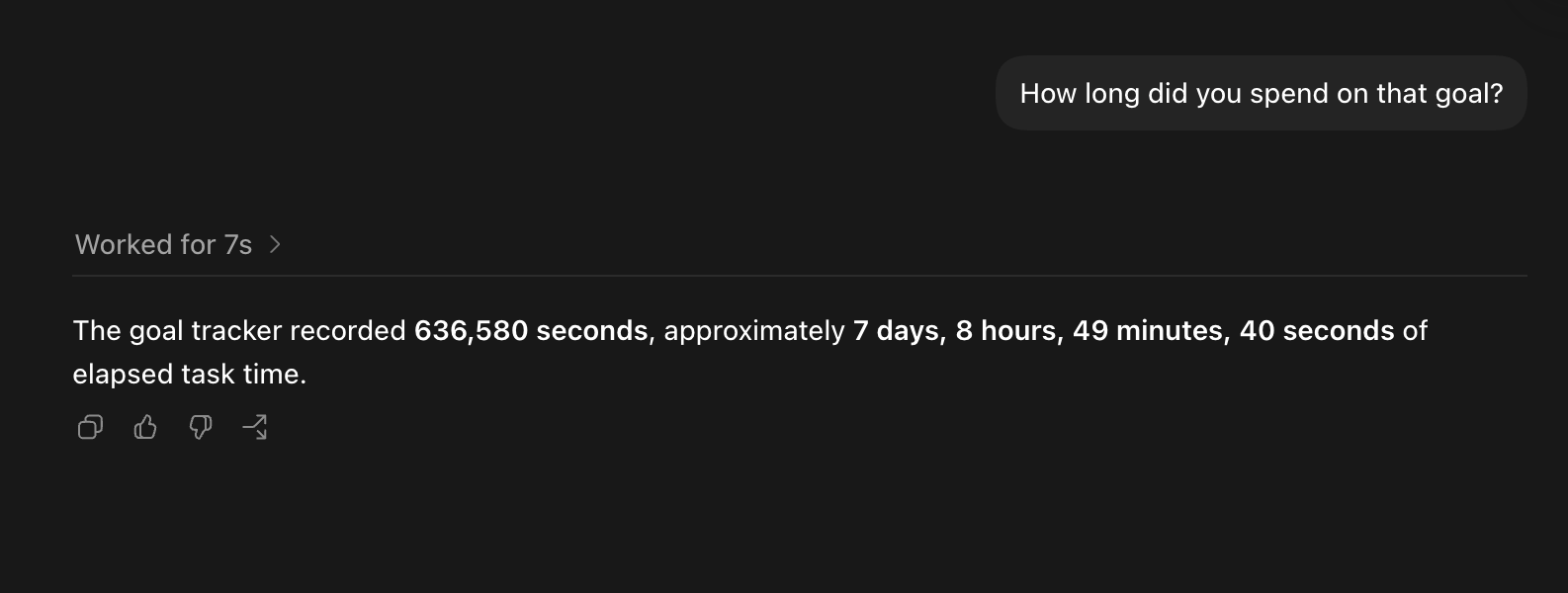Click the branching arrows share icon
Viewport: 1568px width, 593px height.
255,427
